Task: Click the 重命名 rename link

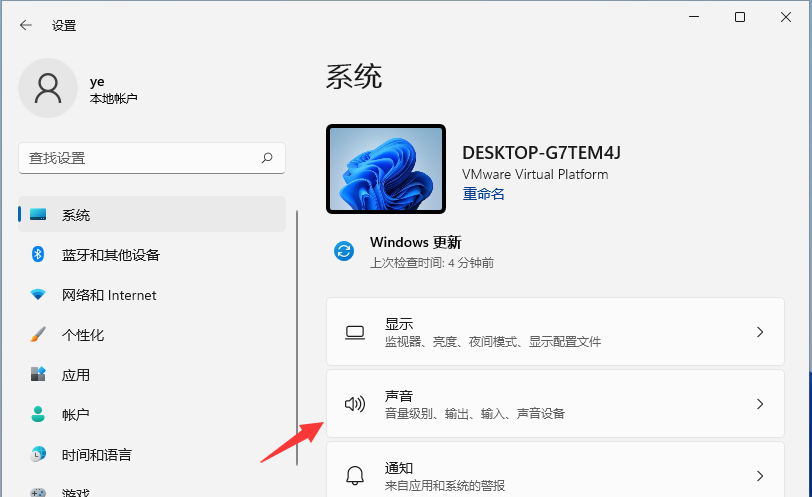Action: (483, 194)
